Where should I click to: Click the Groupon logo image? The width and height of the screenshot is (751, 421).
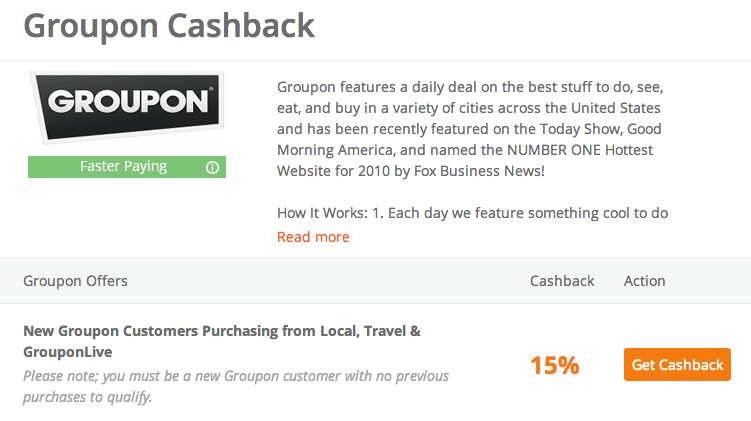point(127,105)
